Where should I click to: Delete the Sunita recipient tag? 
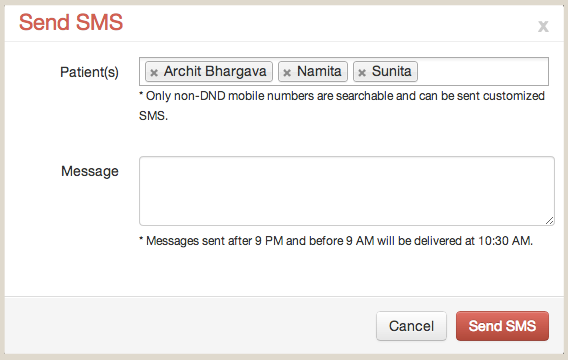(x=362, y=73)
